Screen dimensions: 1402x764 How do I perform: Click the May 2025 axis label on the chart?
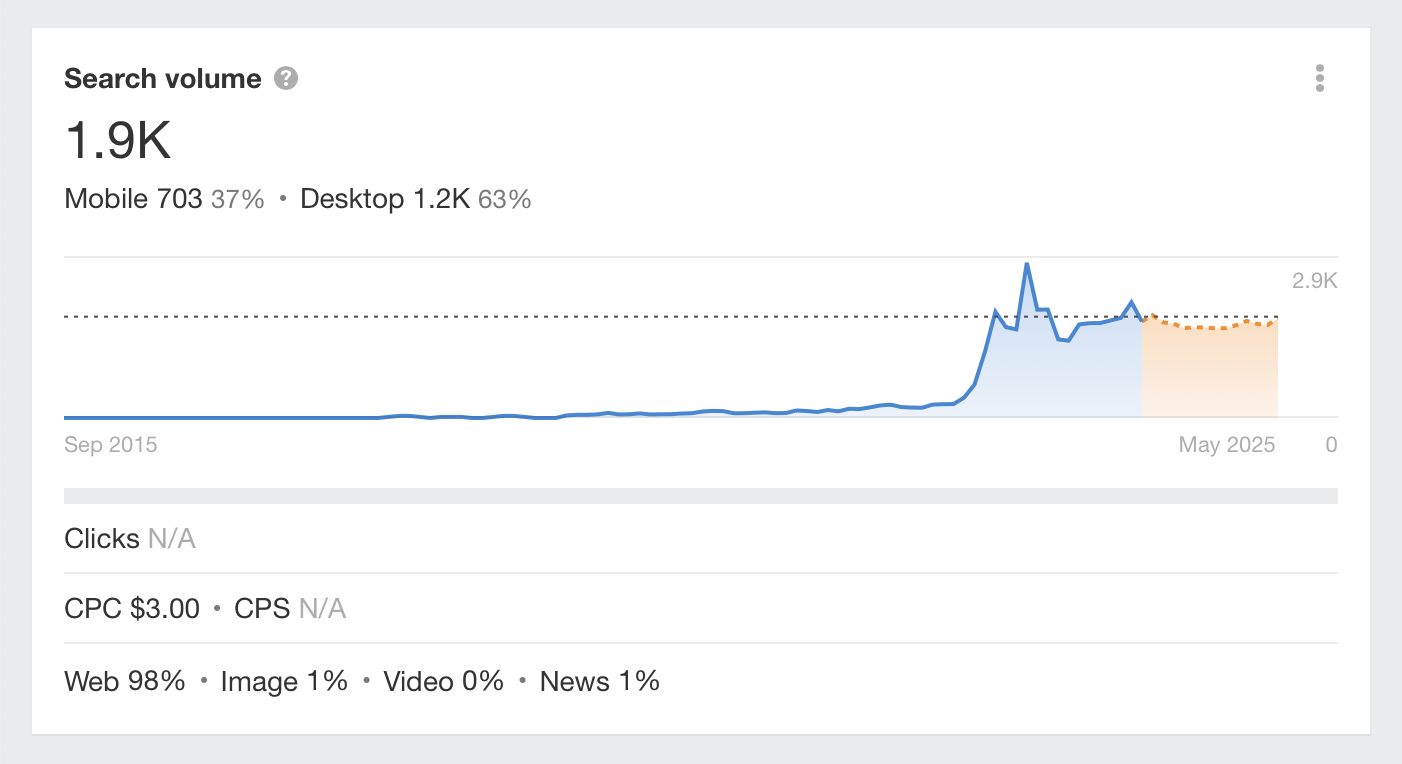pyautogui.click(x=1226, y=444)
